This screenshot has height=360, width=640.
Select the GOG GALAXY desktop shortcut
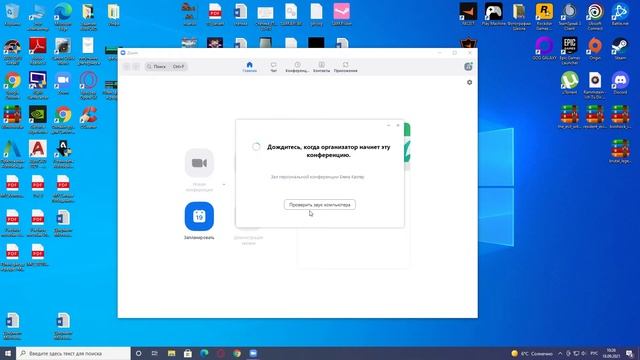(x=544, y=49)
